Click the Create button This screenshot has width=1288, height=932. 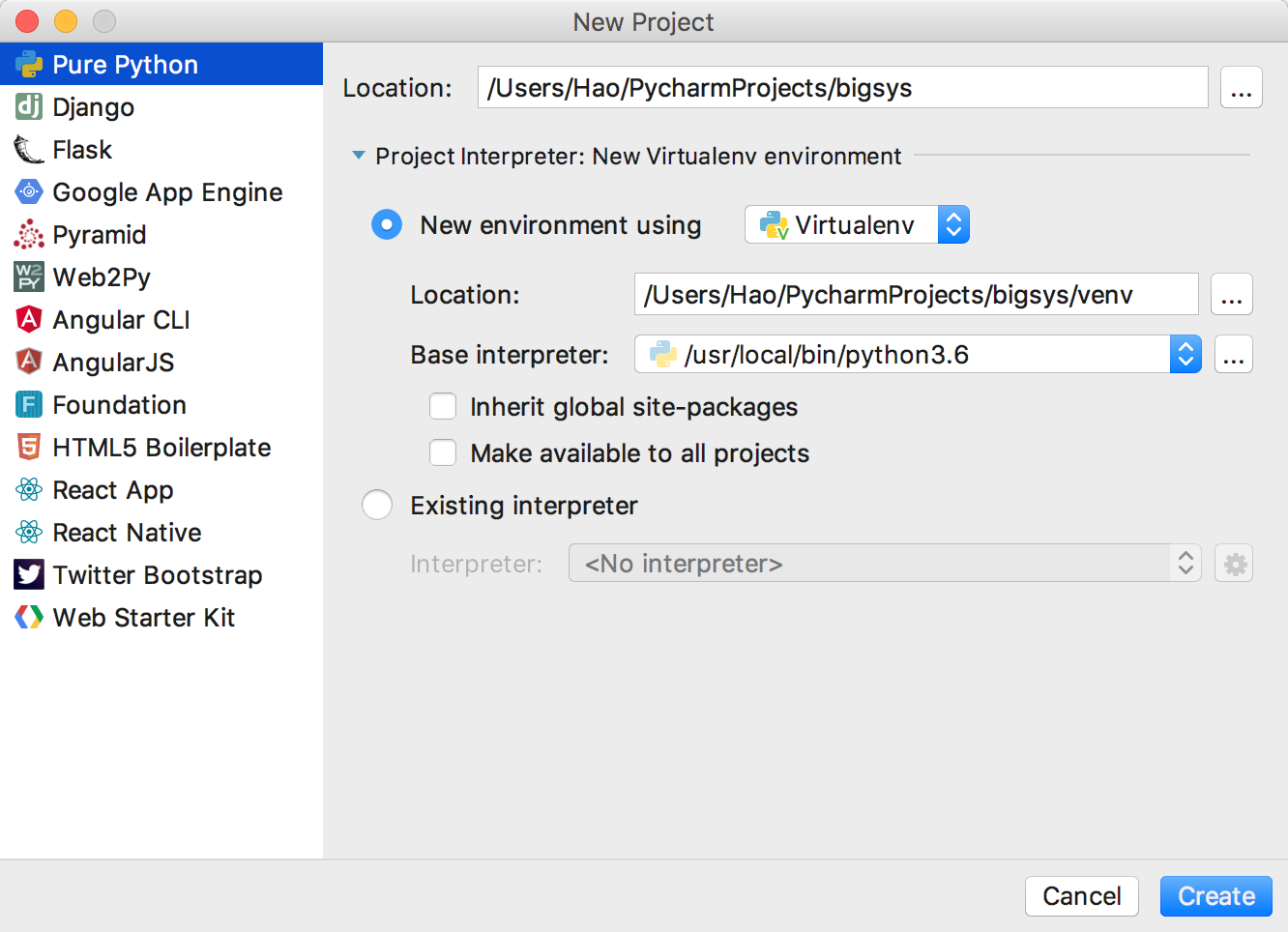(1215, 896)
